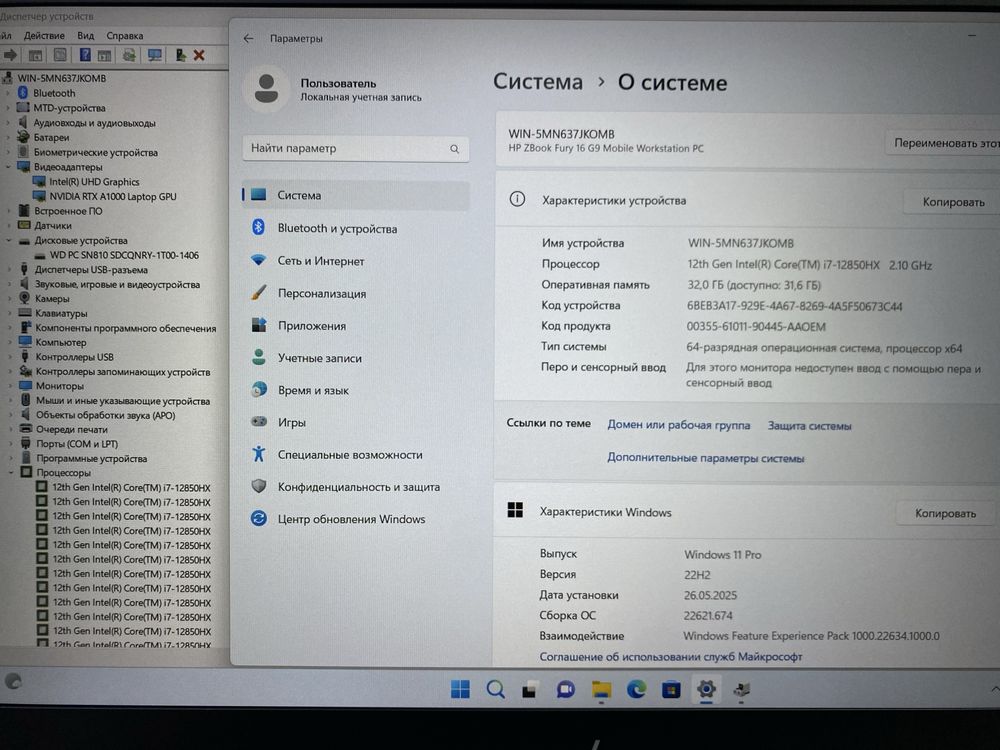Image resolution: width=1000 pixels, height=750 pixels.
Task: Open Центр обновления Windows section
Action: pyautogui.click(x=356, y=519)
